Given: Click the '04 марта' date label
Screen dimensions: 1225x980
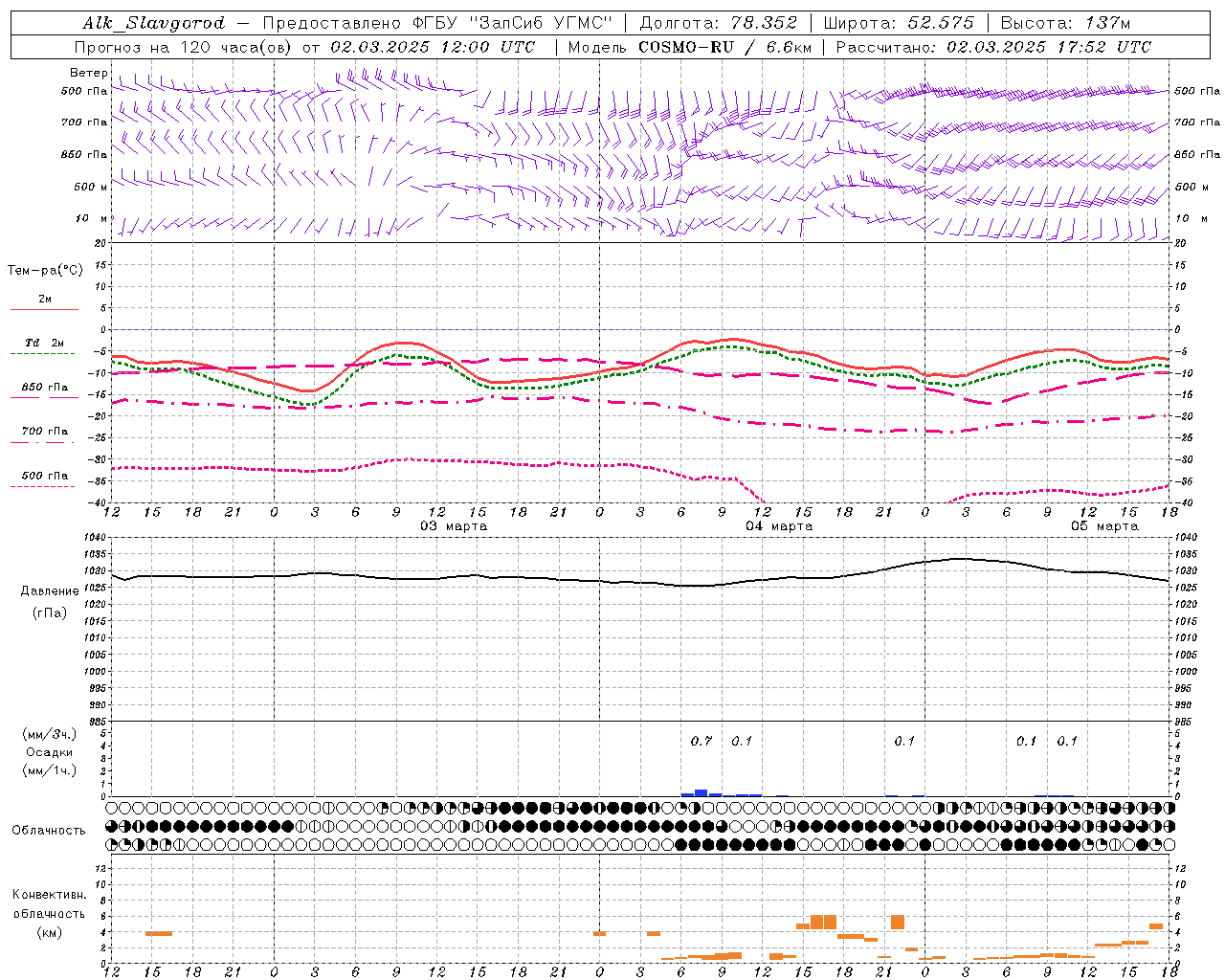Looking at the screenshot, I should tap(779, 526).
